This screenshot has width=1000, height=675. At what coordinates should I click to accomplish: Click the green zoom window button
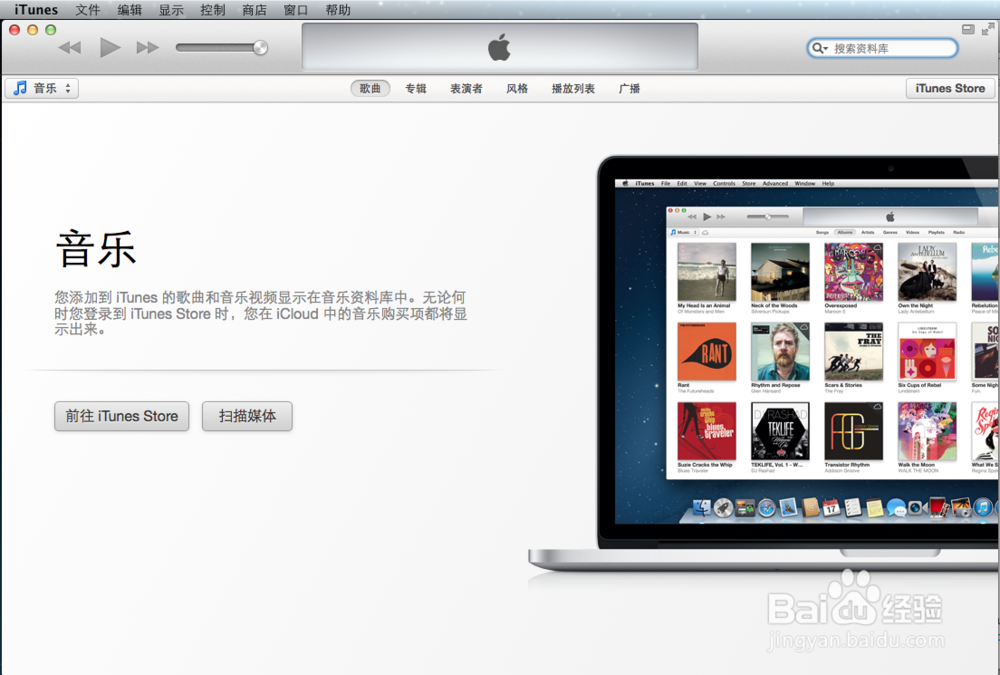pyautogui.click(x=50, y=29)
